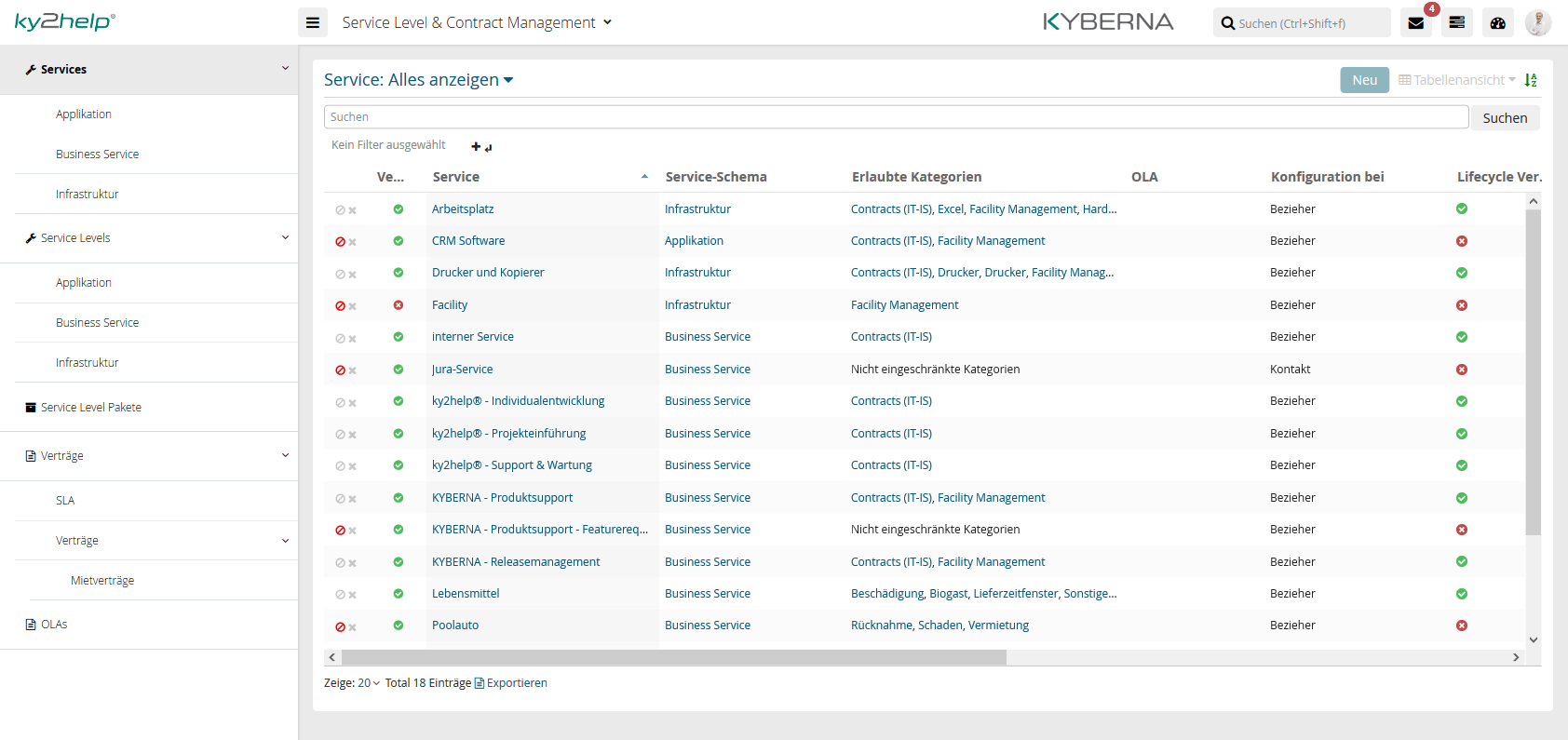Select Business Service under Services

[x=97, y=155]
